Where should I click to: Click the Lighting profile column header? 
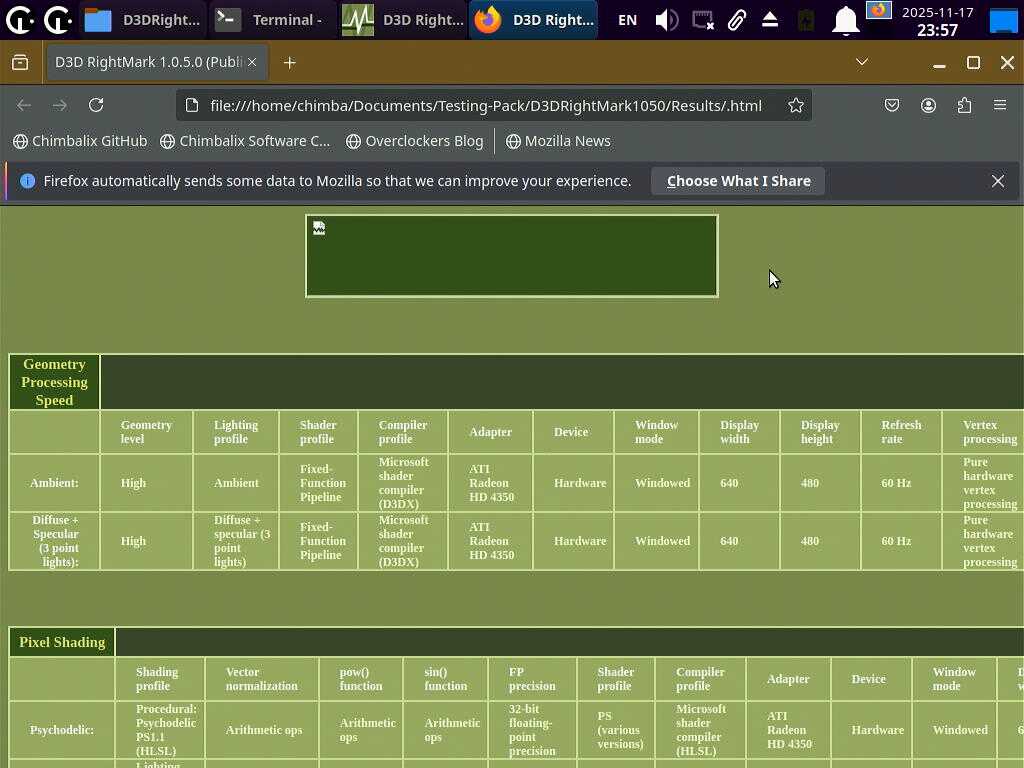236,432
